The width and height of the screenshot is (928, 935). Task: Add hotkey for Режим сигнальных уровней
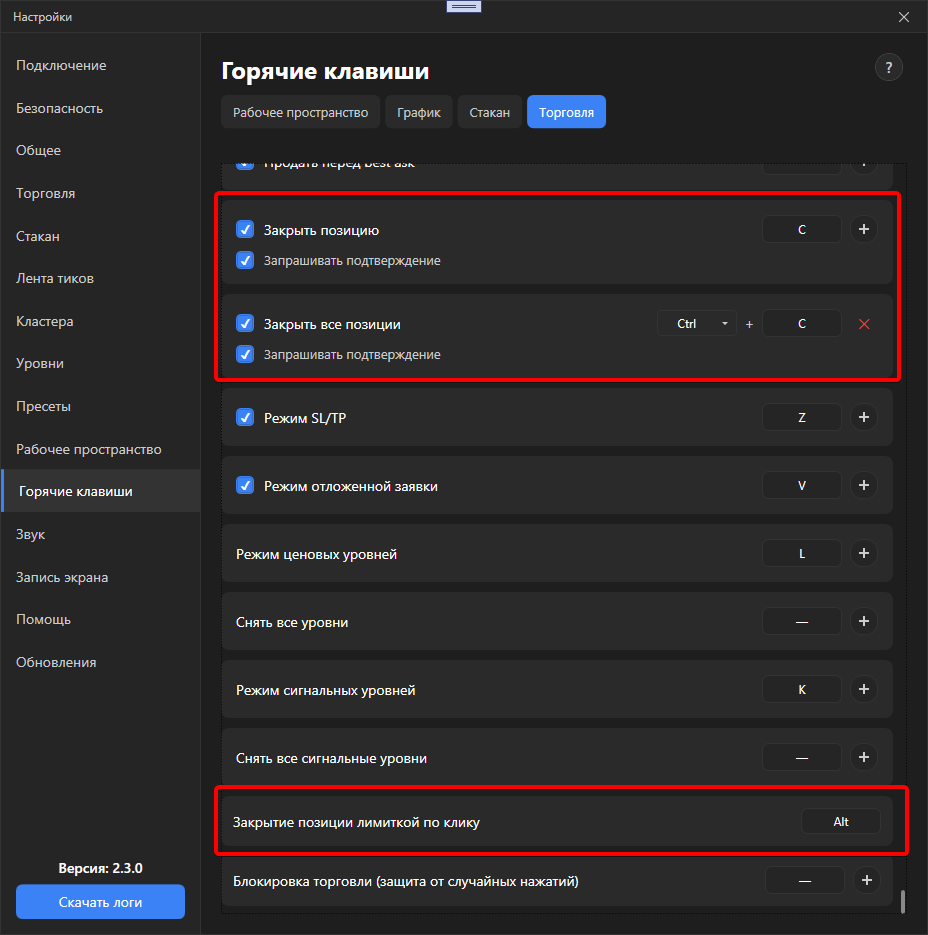[x=864, y=689]
